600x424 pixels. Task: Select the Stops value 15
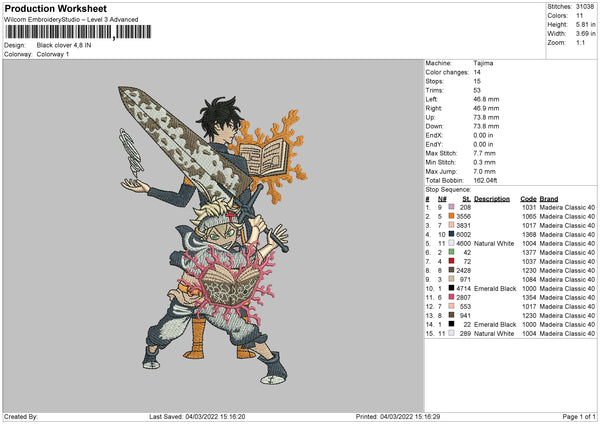point(477,81)
